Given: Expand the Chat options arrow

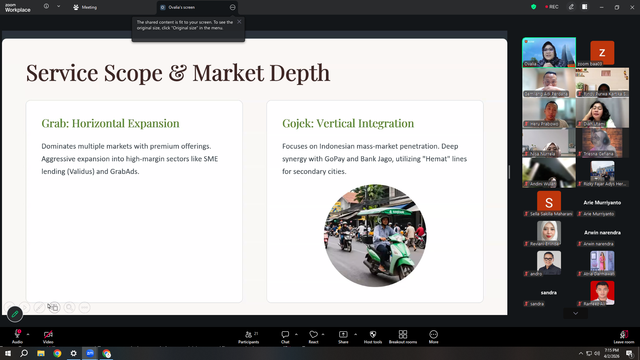Looking at the screenshot, I should (296, 334).
